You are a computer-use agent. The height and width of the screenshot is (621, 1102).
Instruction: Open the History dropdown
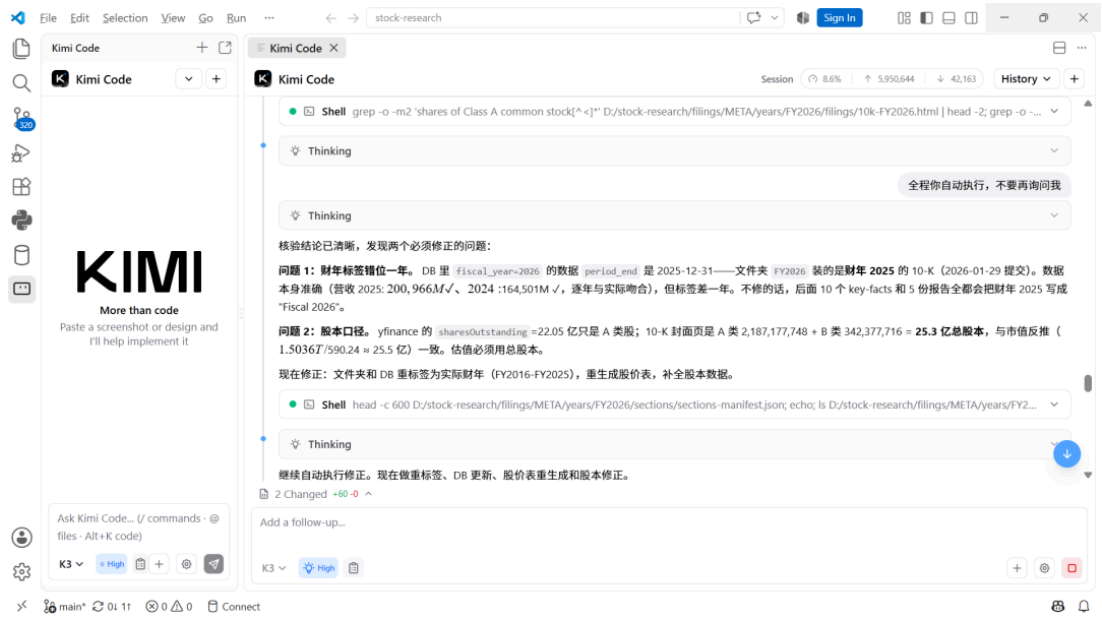coord(1025,79)
